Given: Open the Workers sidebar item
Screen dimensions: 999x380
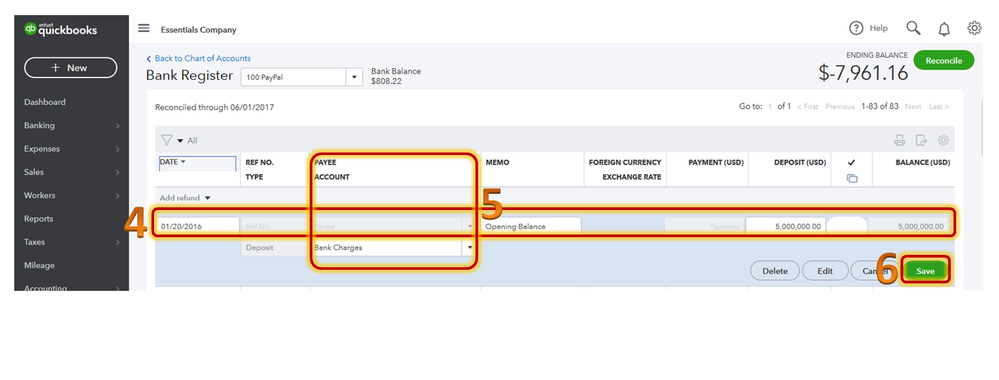Looking at the screenshot, I should click(x=40, y=195).
